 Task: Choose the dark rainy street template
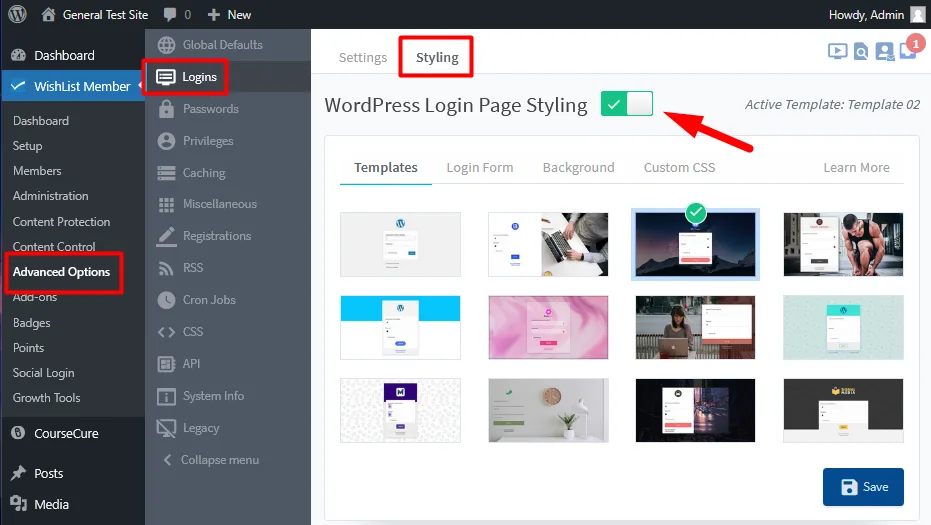pos(695,410)
